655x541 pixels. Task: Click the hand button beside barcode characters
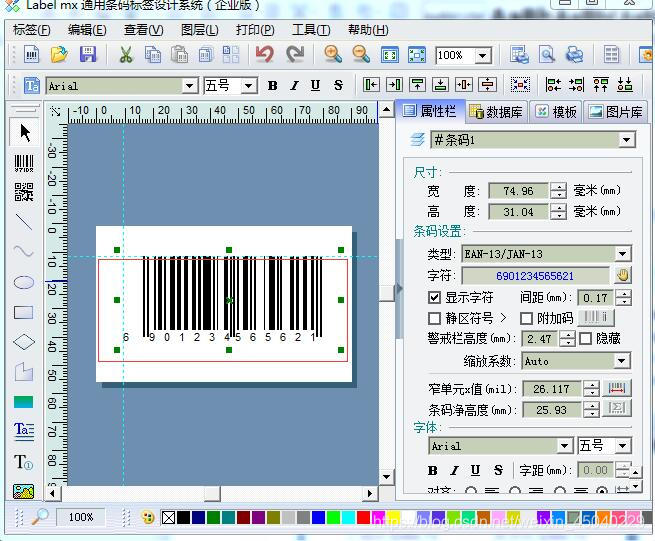(x=622, y=275)
